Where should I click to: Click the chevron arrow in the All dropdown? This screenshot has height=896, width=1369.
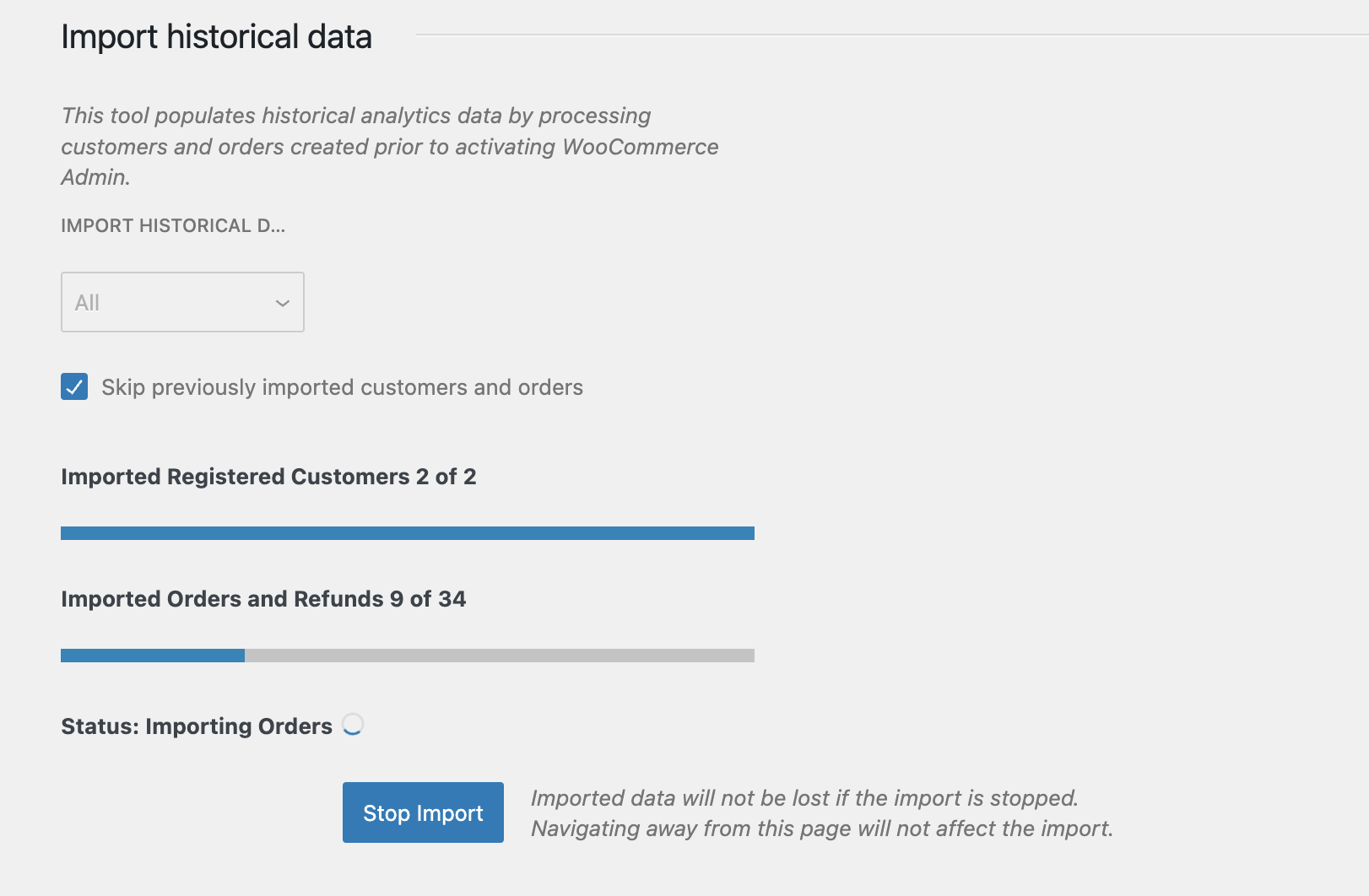283,303
